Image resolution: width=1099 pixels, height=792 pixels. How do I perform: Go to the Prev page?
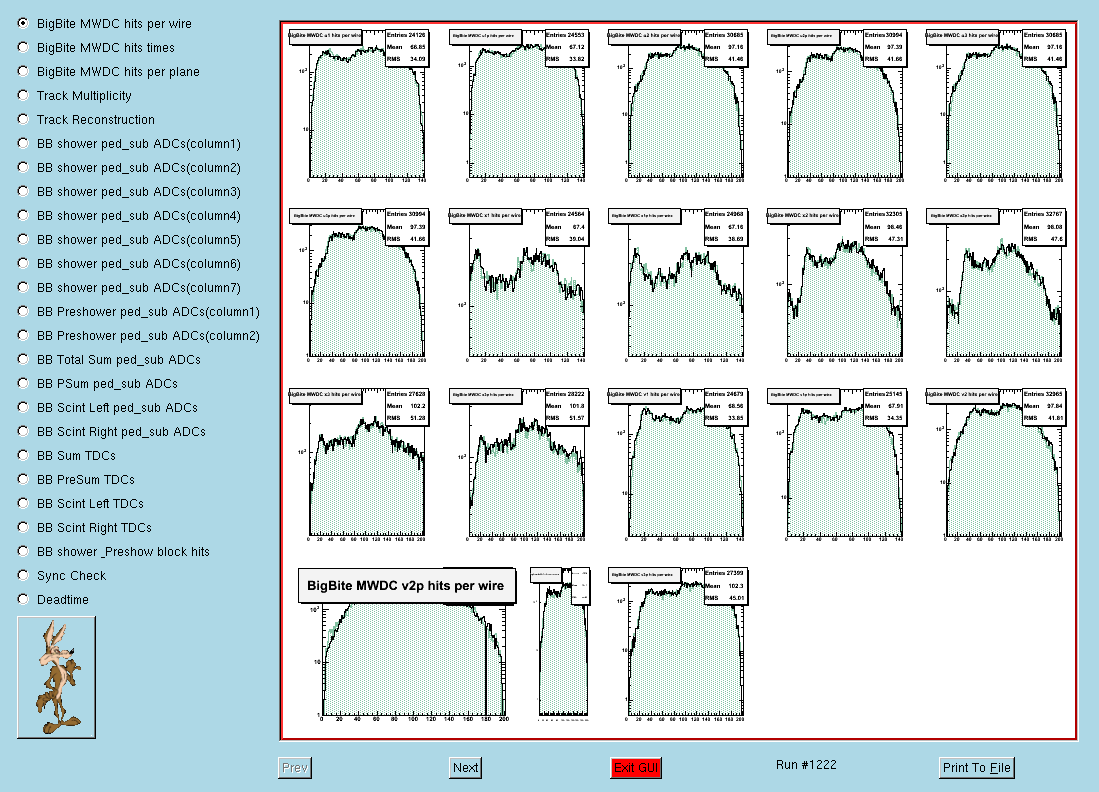click(294, 767)
